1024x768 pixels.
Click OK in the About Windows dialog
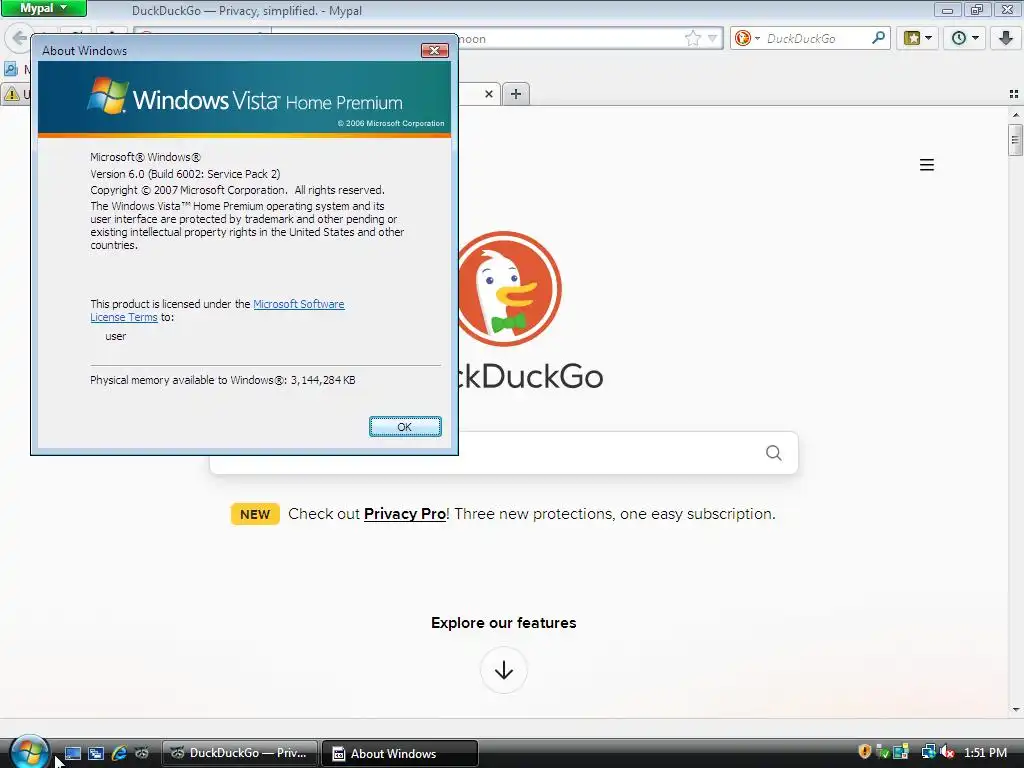405,426
